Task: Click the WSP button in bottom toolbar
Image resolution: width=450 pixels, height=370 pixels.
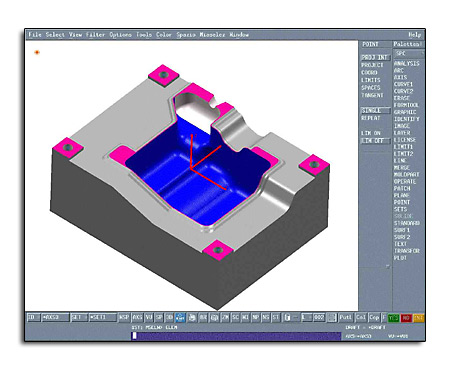Action: [x=124, y=317]
